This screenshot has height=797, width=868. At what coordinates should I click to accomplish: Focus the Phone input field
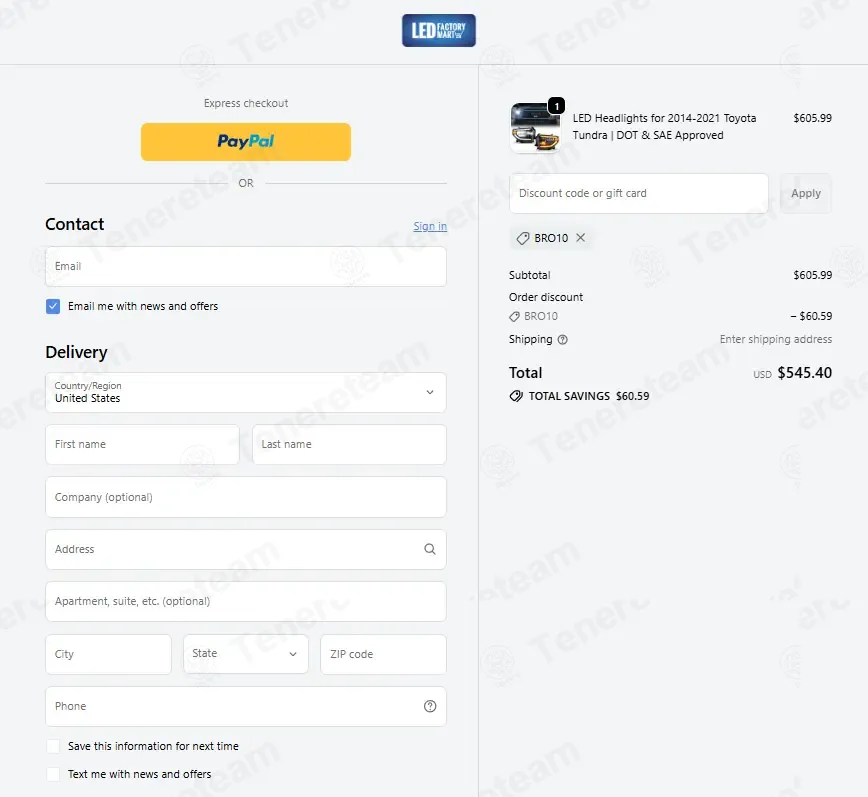(x=246, y=706)
